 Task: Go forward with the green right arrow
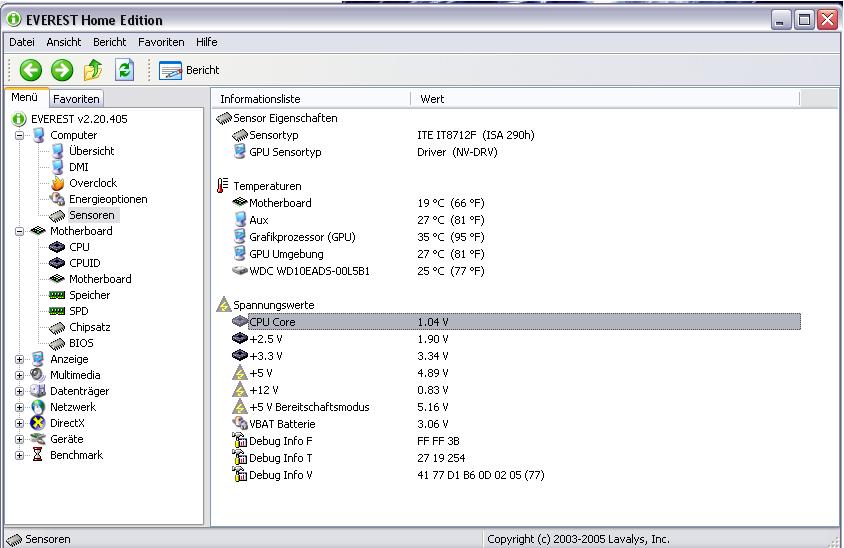tap(62, 70)
